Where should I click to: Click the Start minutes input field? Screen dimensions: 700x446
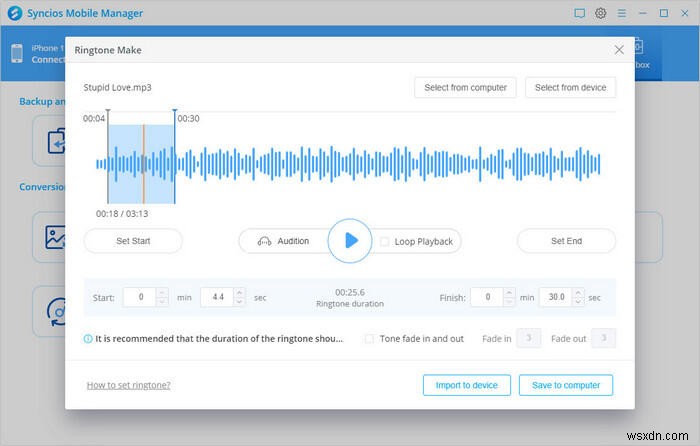tap(140, 297)
